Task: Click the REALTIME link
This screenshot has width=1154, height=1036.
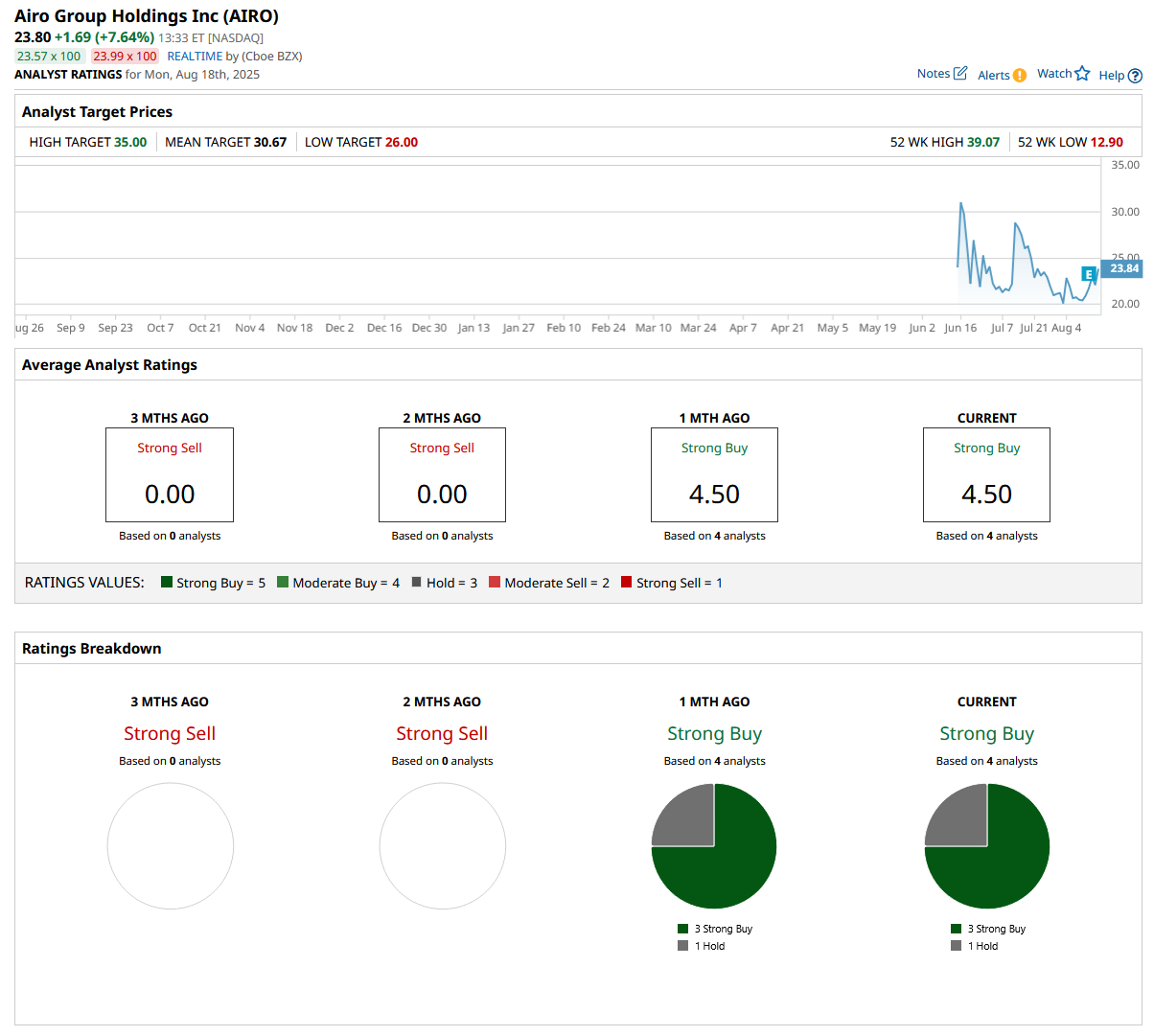Action: tap(195, 57)
